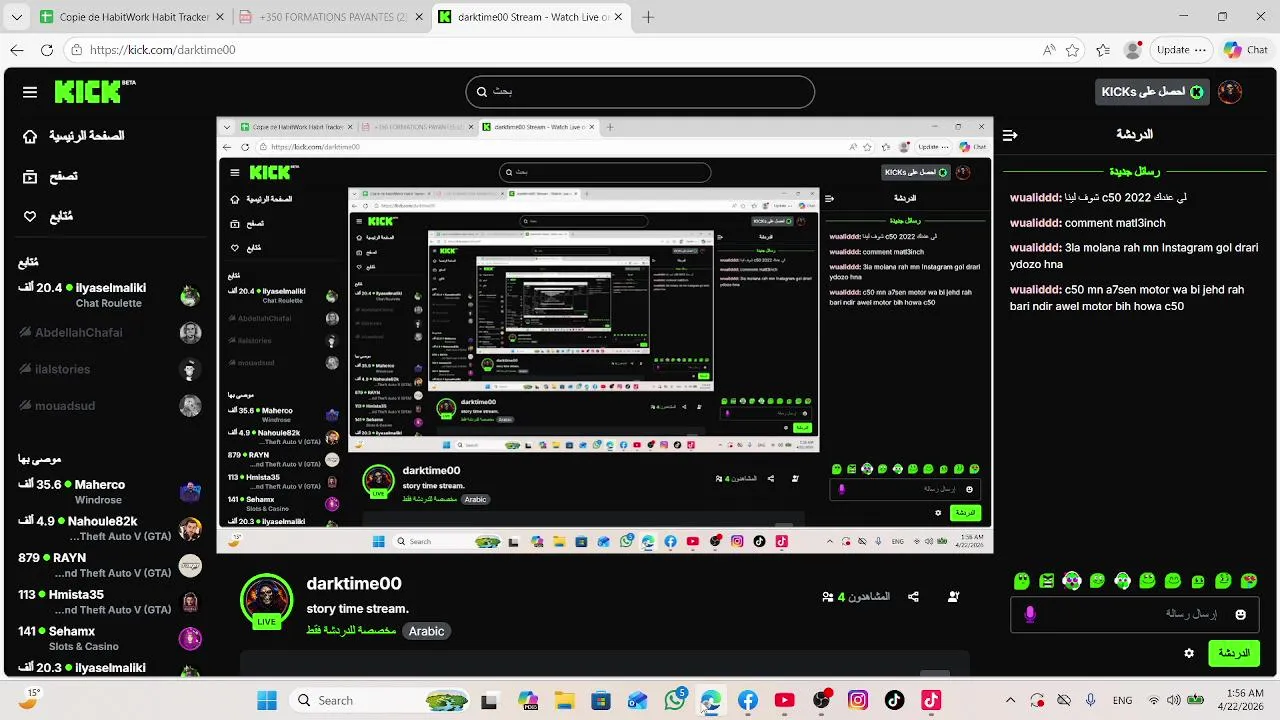Click the browser Update button

[x=1180, y=50]
